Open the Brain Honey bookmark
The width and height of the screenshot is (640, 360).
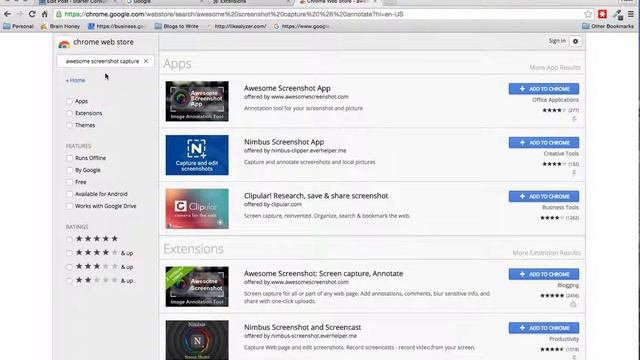(x=60, y=26)
